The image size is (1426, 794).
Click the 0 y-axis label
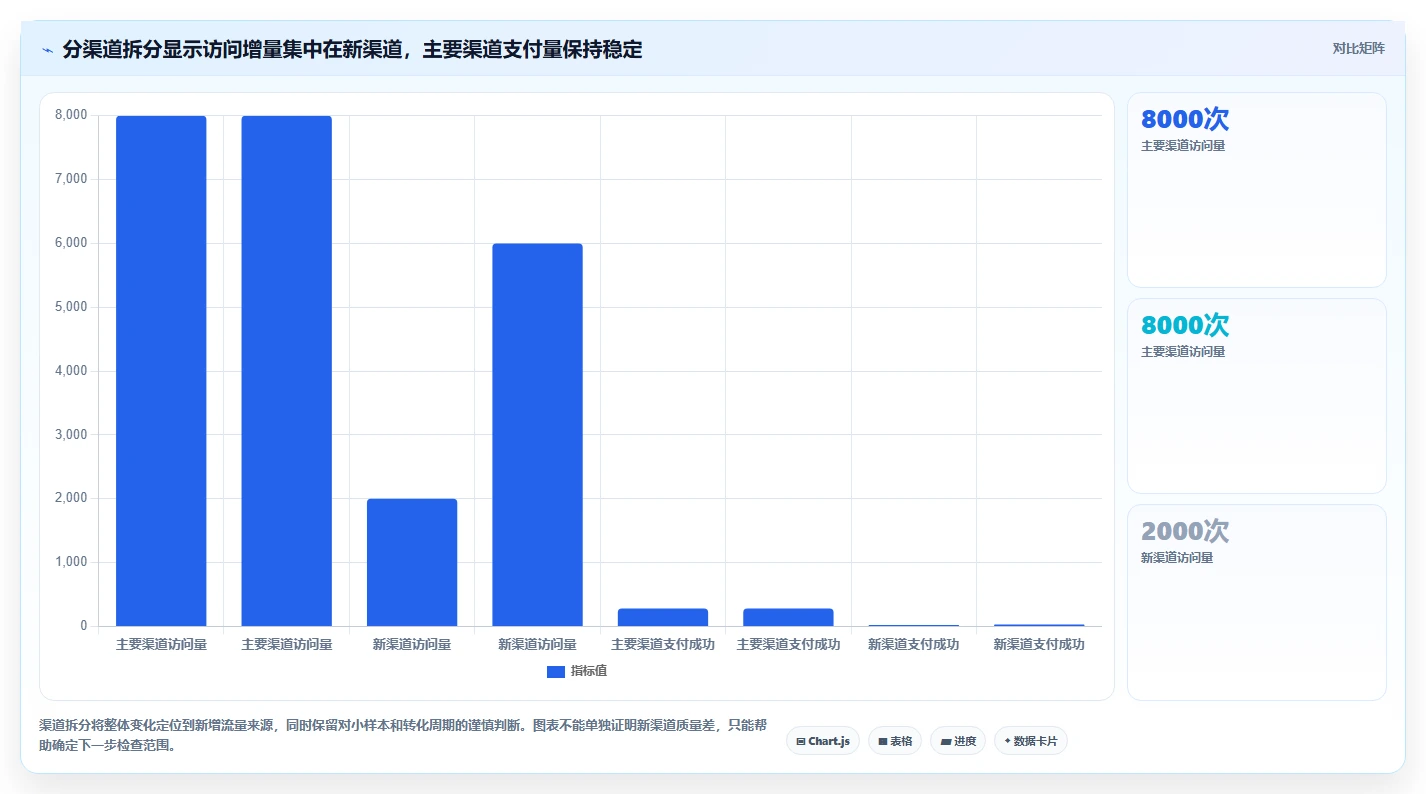pos(84,626)
